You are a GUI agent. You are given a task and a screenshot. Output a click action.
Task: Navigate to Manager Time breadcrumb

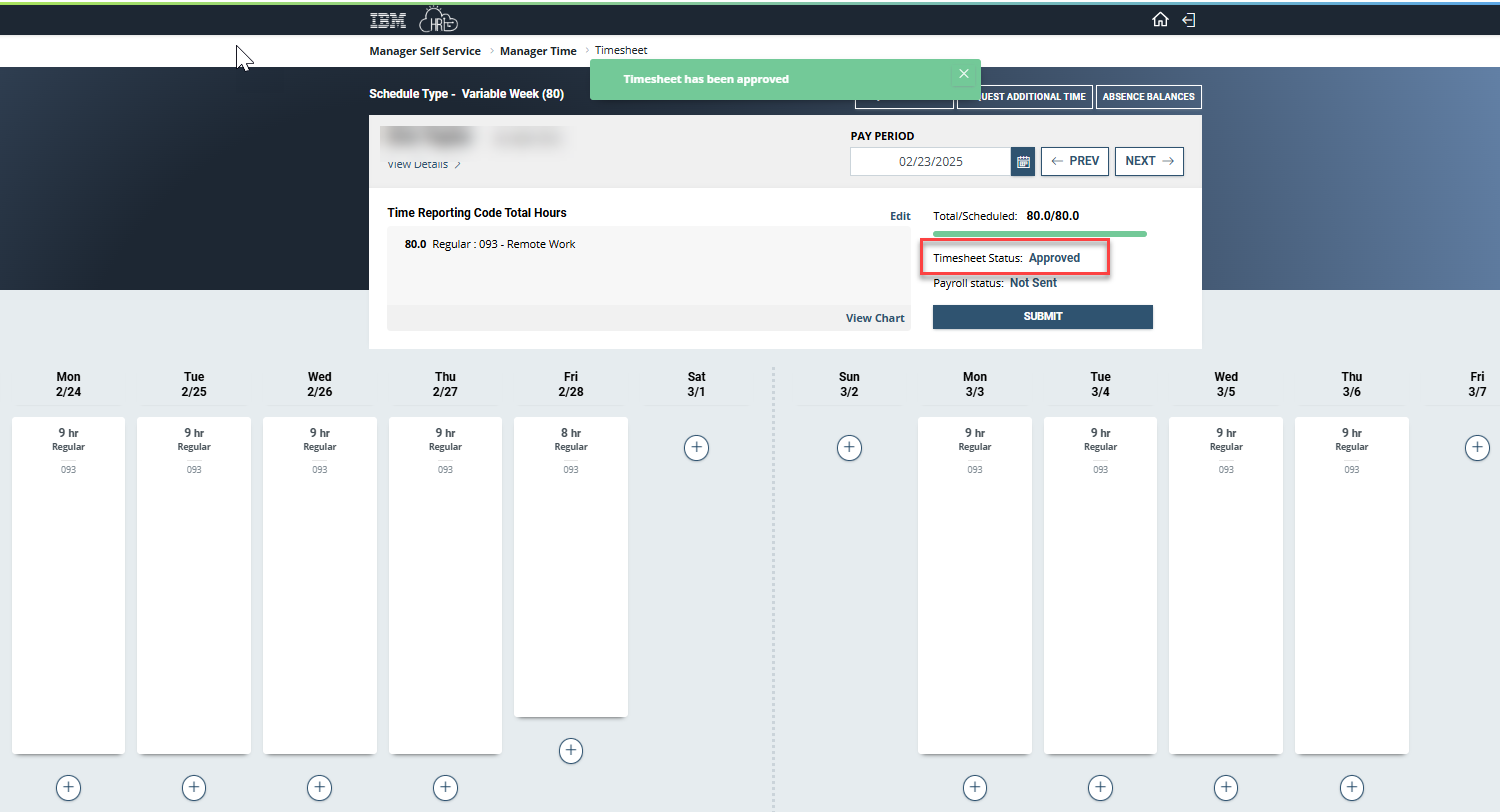(538, 51)
